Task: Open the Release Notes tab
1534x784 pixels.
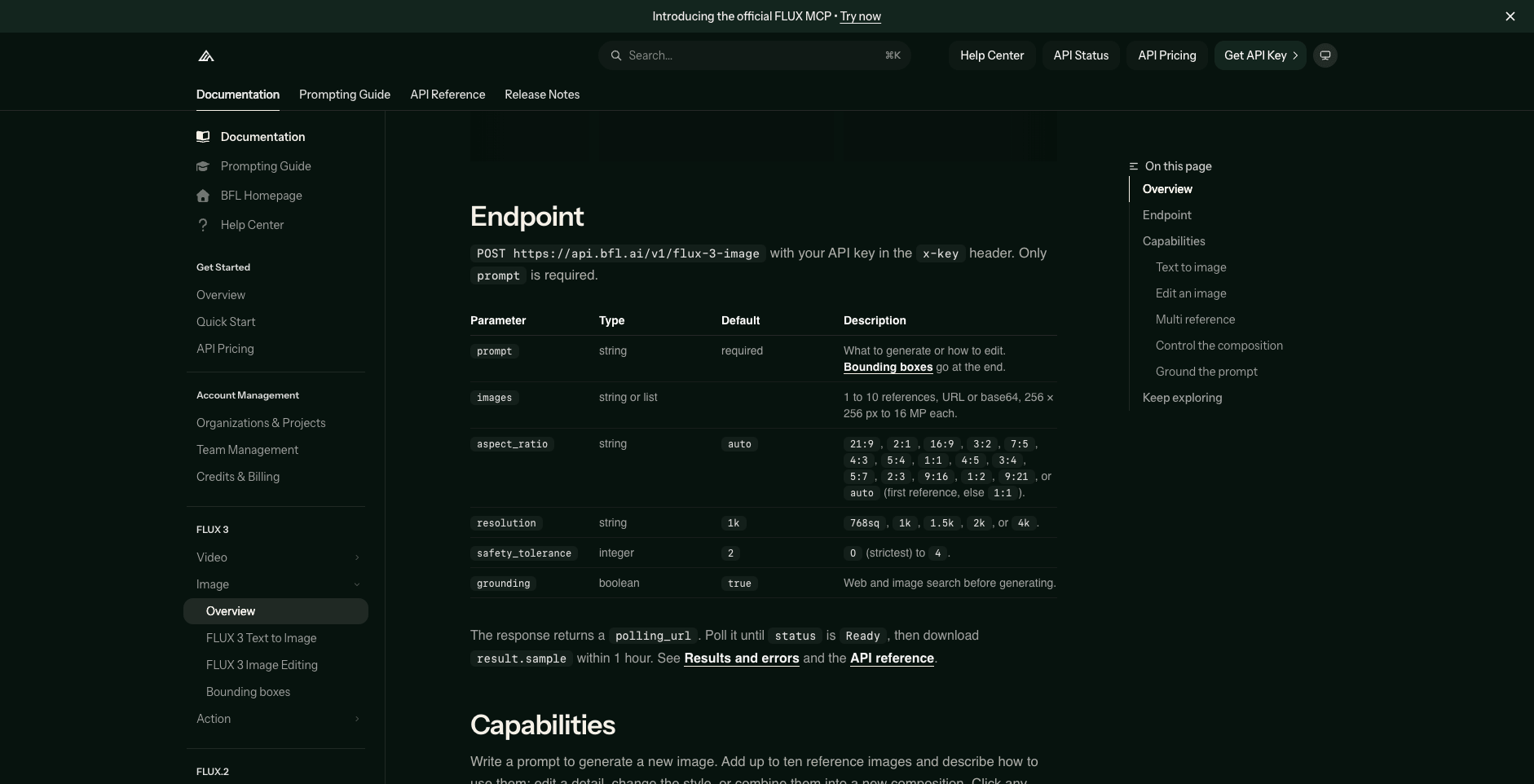Action: (542, 95)
